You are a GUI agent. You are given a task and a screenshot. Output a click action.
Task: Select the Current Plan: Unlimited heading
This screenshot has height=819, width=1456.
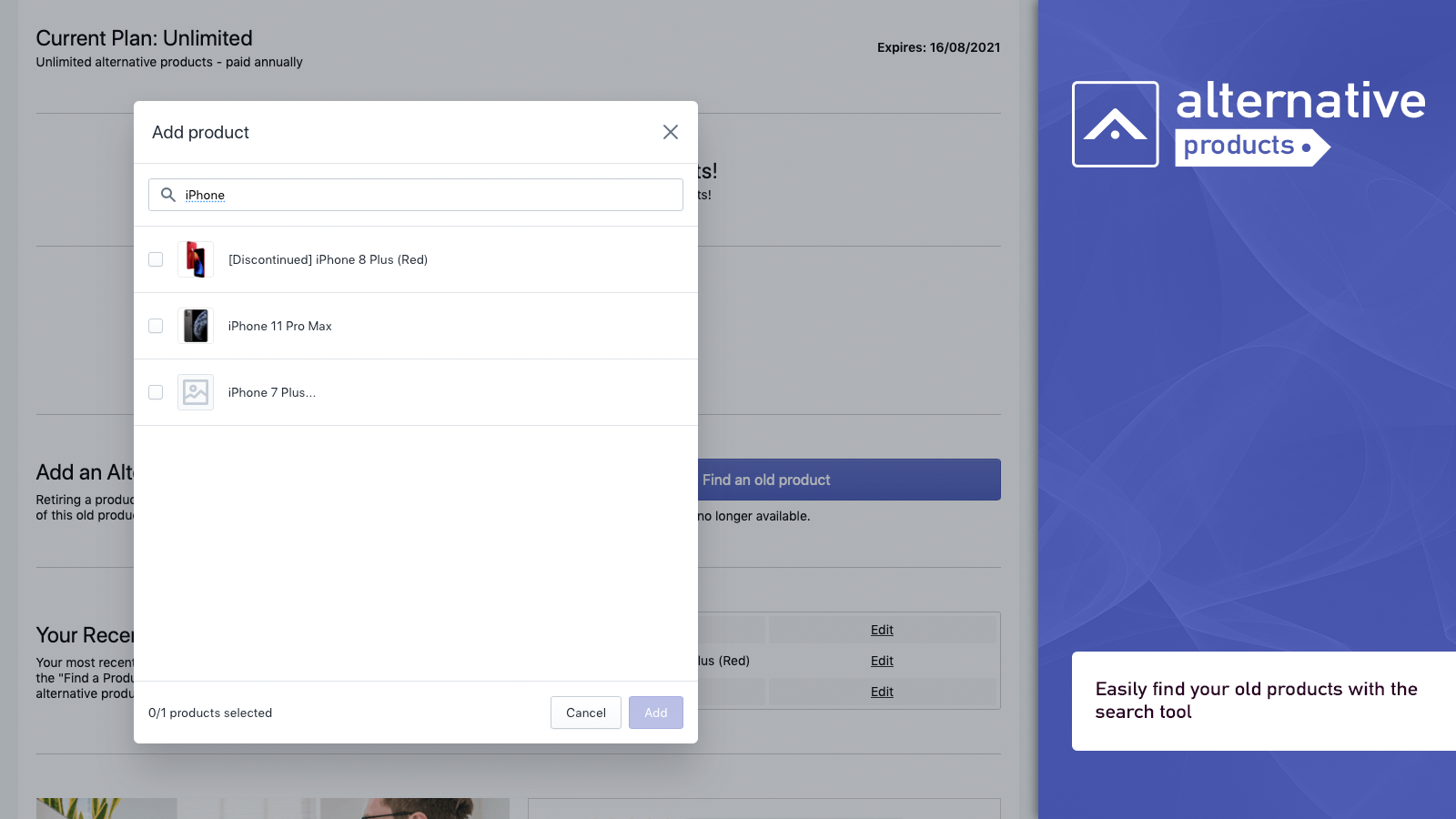tap(143, 38)
